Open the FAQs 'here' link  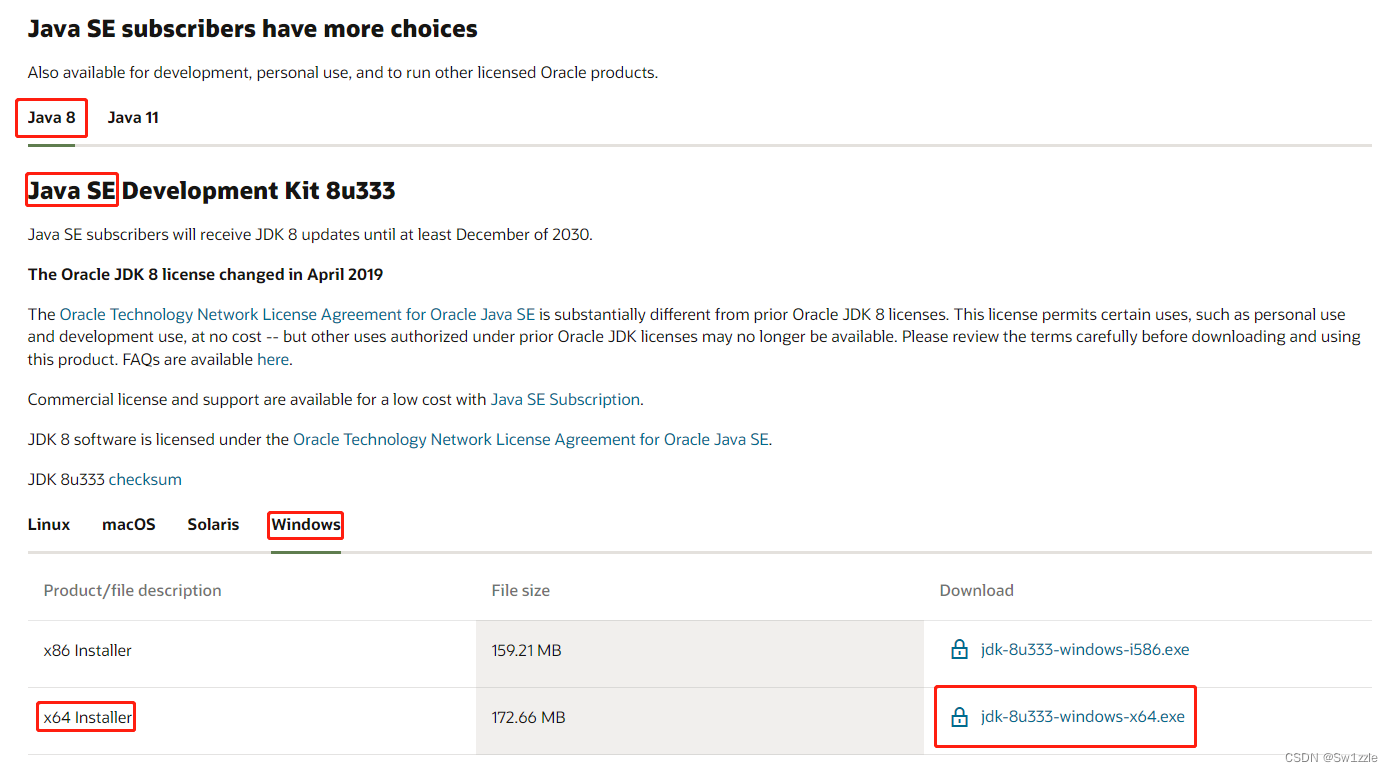(273, 359)
